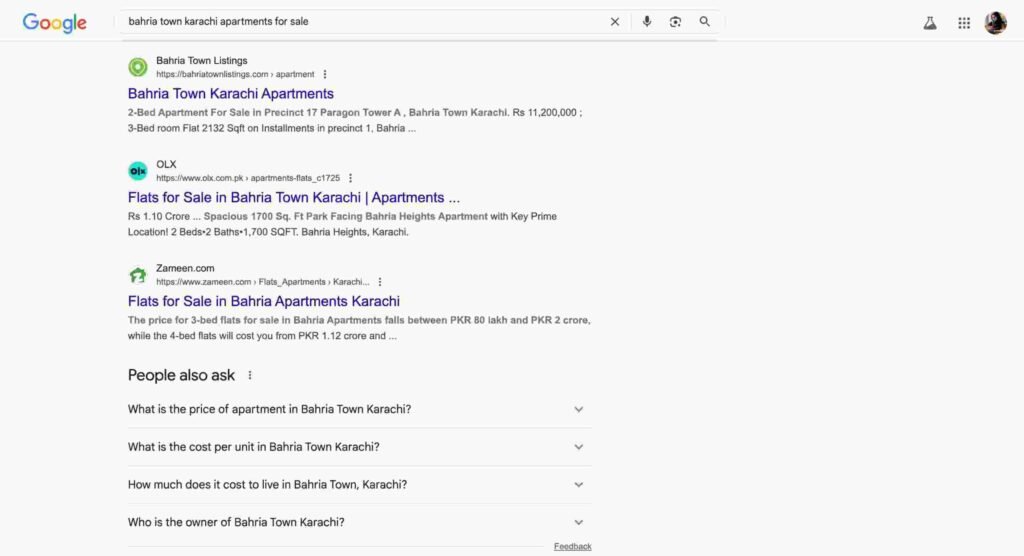
Task: Open more options for OLX result
Action: click(x=350, y=178)
